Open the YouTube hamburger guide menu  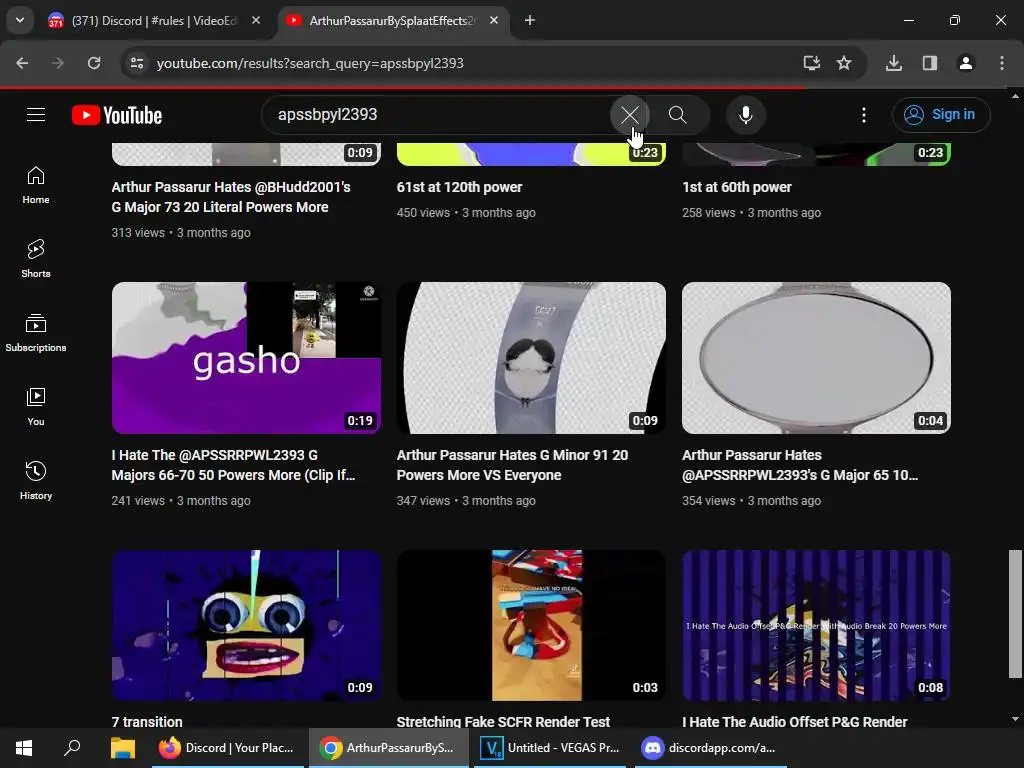coord(36,115)
